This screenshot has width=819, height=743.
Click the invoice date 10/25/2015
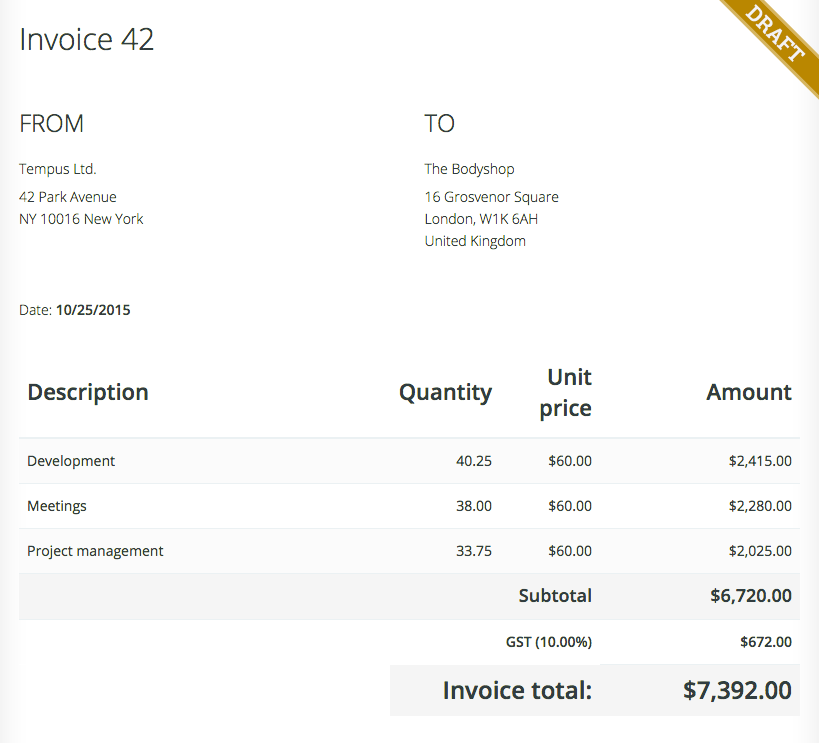(93, 310)
